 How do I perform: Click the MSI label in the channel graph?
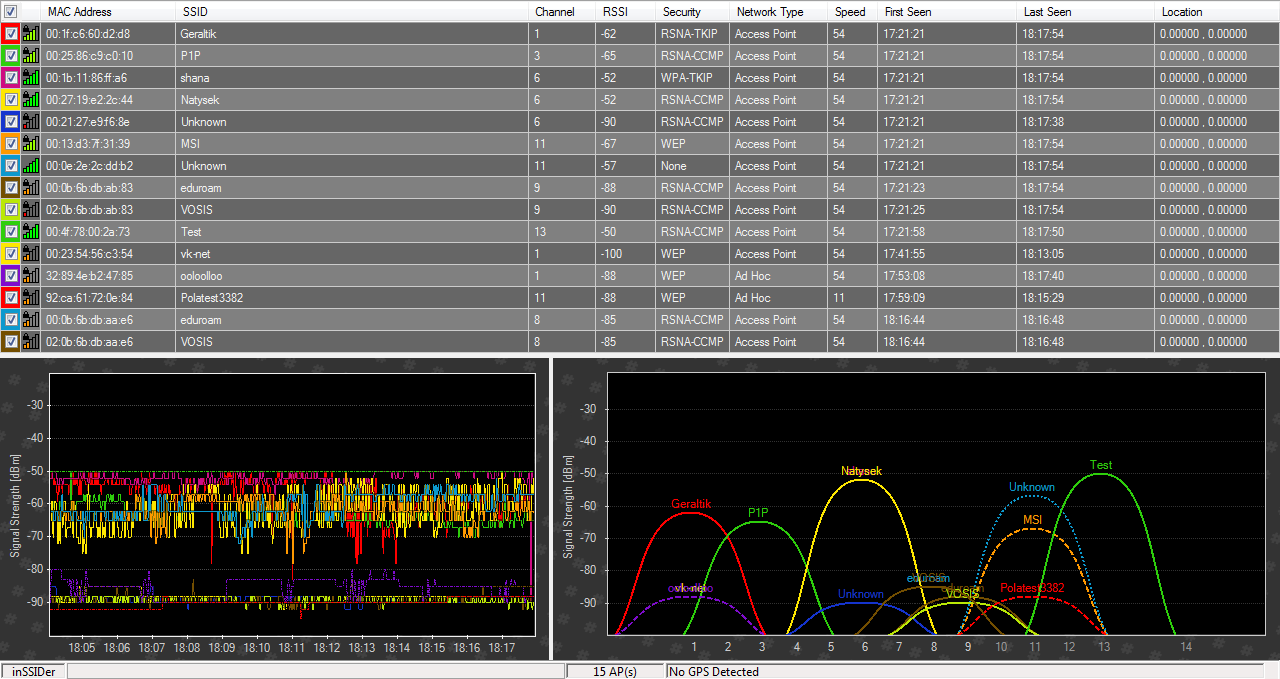click(x=1033, y=520)
